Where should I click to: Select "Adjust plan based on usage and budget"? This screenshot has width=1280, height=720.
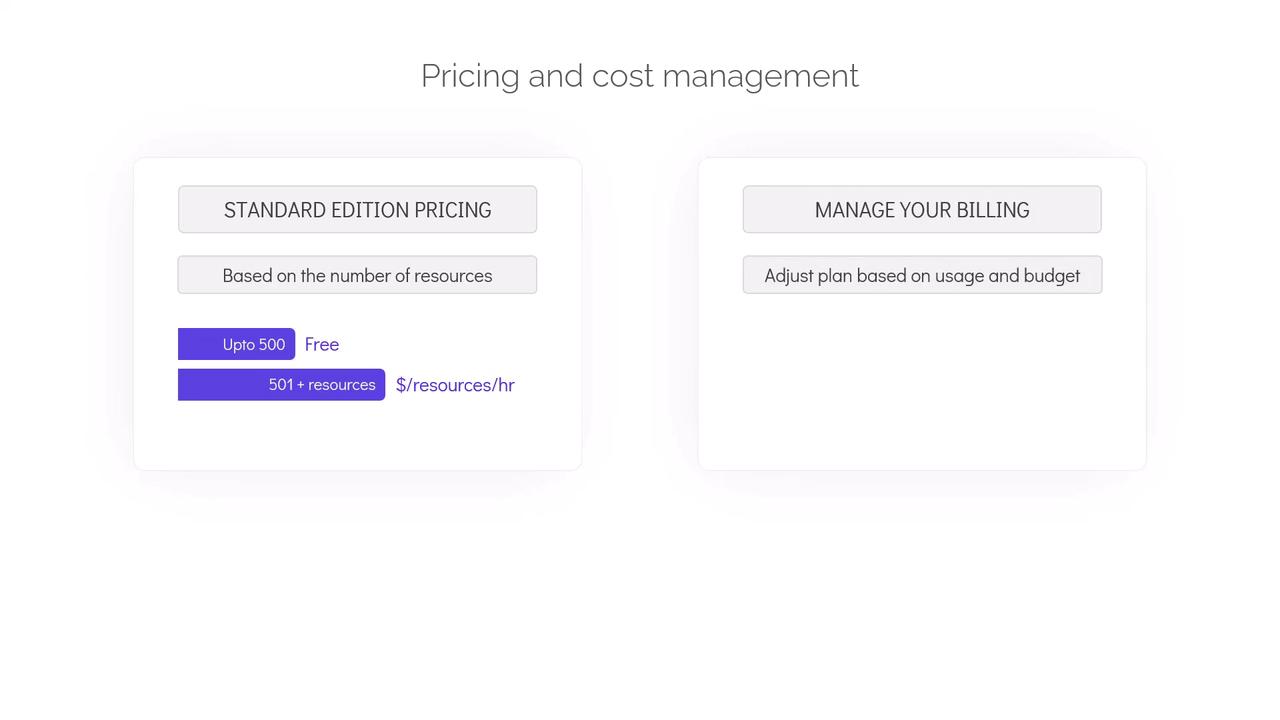[922, 275]
